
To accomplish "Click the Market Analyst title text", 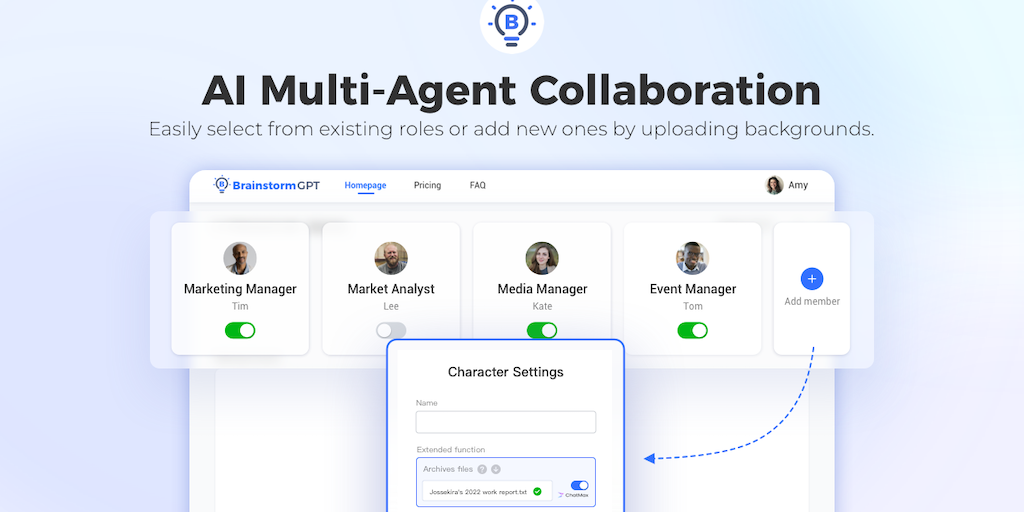I will (391, 289).
